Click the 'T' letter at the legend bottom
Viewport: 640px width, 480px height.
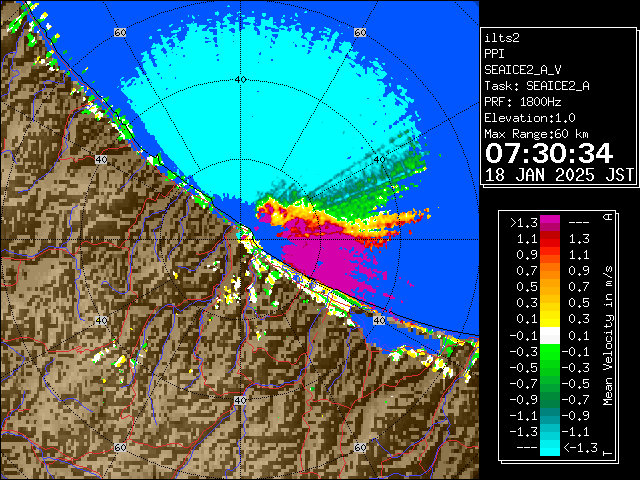(x=608, y=453)
